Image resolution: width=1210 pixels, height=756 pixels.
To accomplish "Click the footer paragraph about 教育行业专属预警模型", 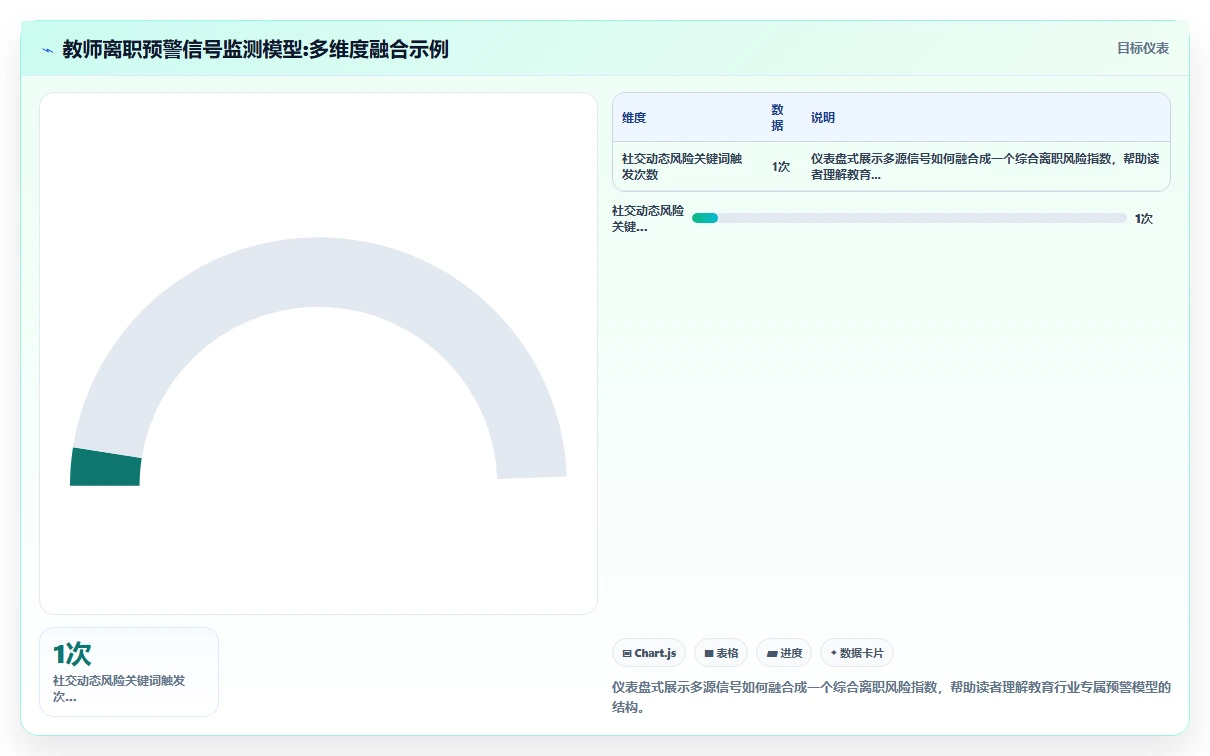I will [891, 697].
